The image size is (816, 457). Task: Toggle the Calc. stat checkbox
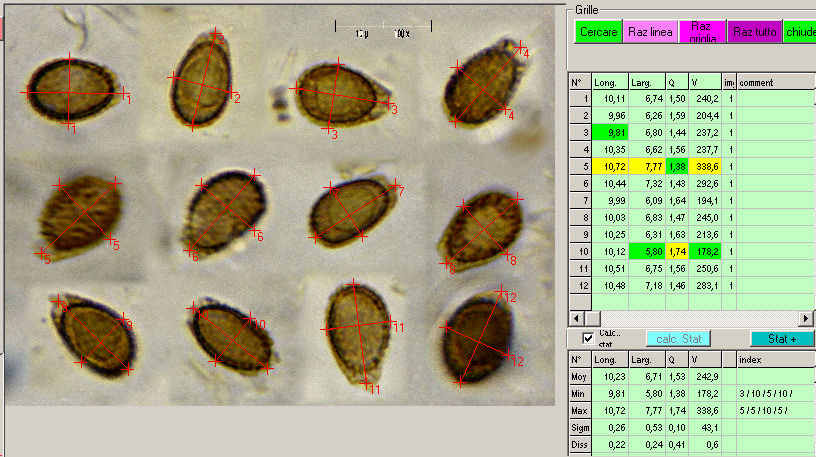(588, 339)
